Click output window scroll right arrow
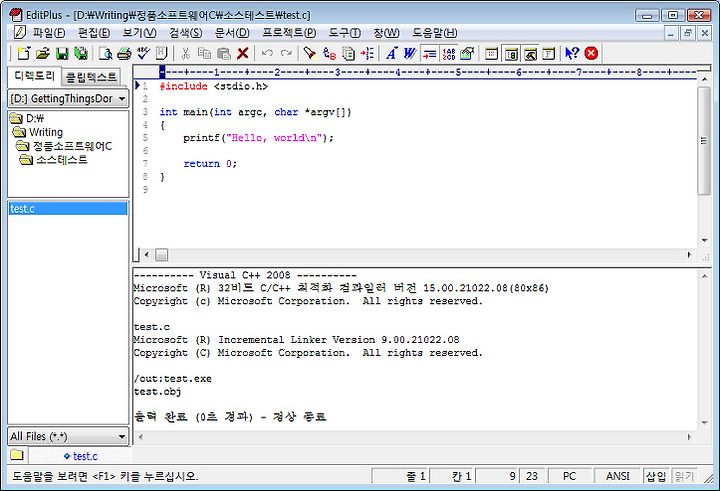The image size is (720, 491). tap(689, 437)
